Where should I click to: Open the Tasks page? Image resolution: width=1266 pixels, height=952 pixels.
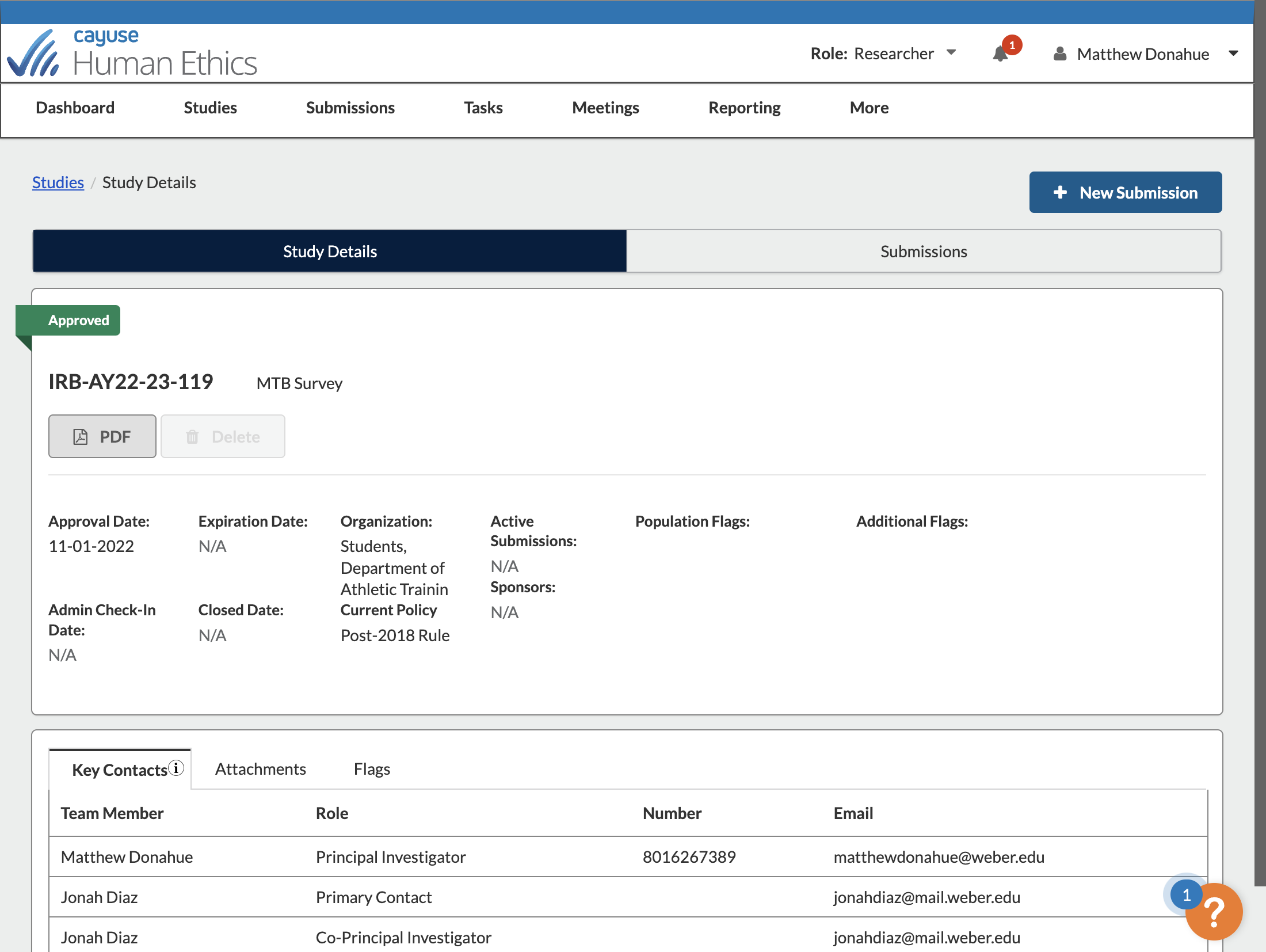[x=483, y=108]
